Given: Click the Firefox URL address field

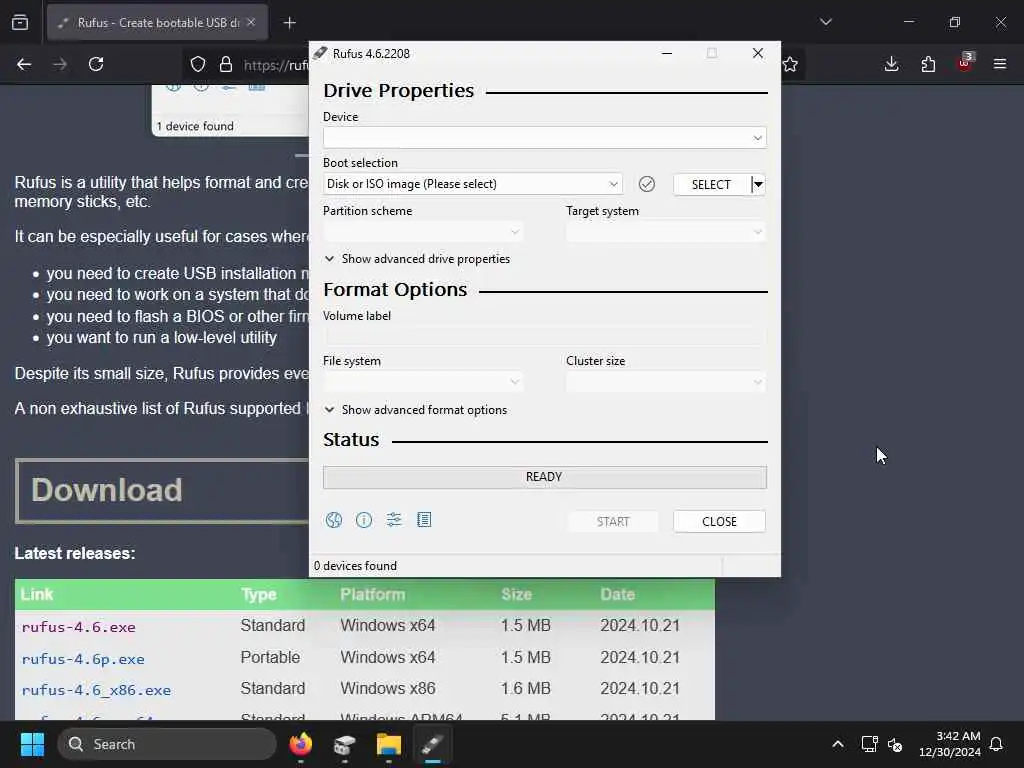Looking at the screenshot, I should click(x=274, y=65).
